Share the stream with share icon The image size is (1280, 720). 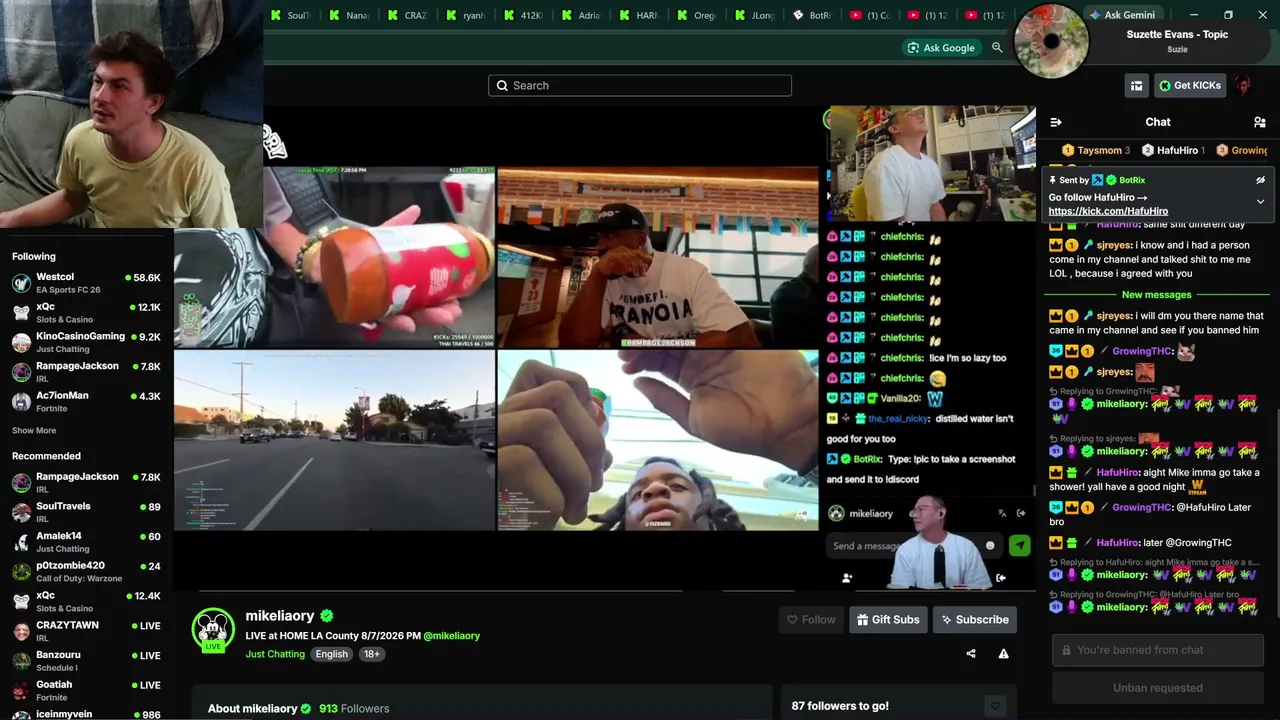coord(971,654)
